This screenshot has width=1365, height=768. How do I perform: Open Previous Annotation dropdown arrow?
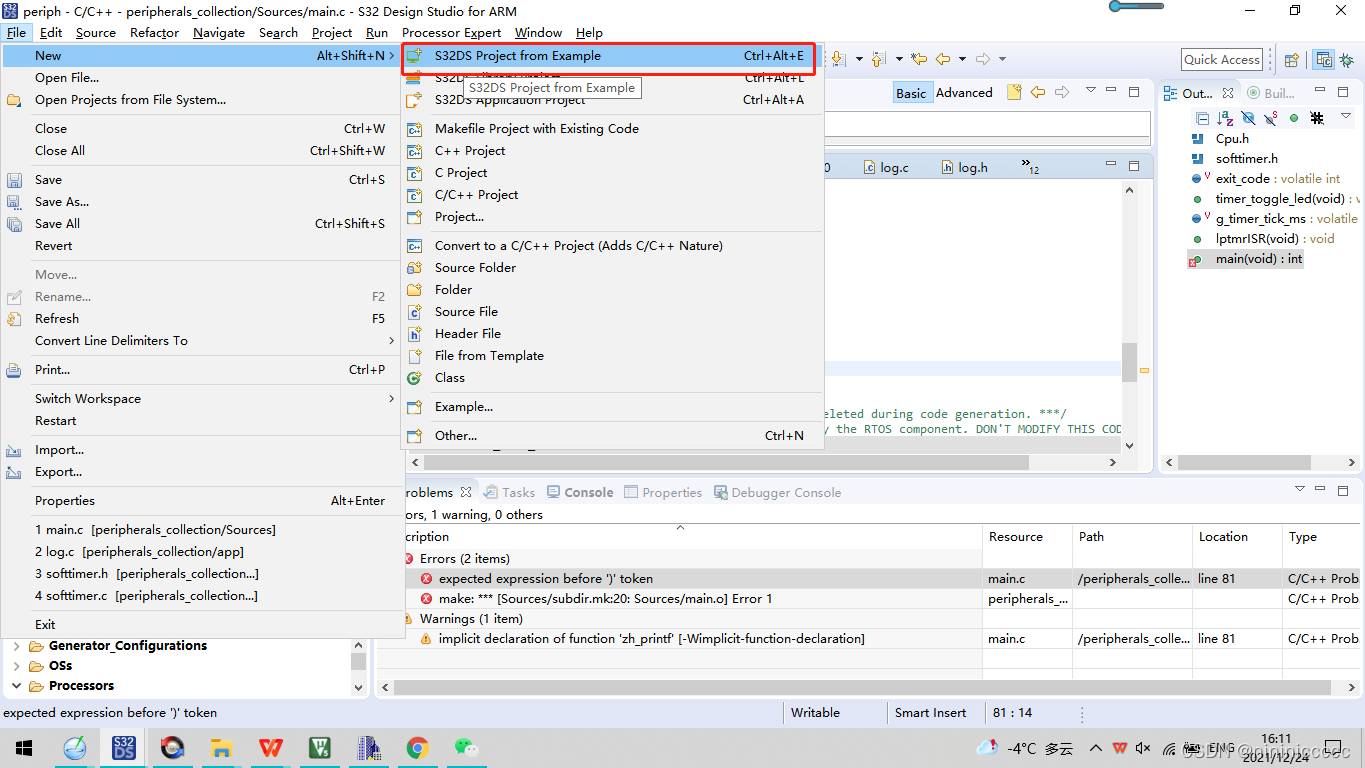[x=899, y=59]
